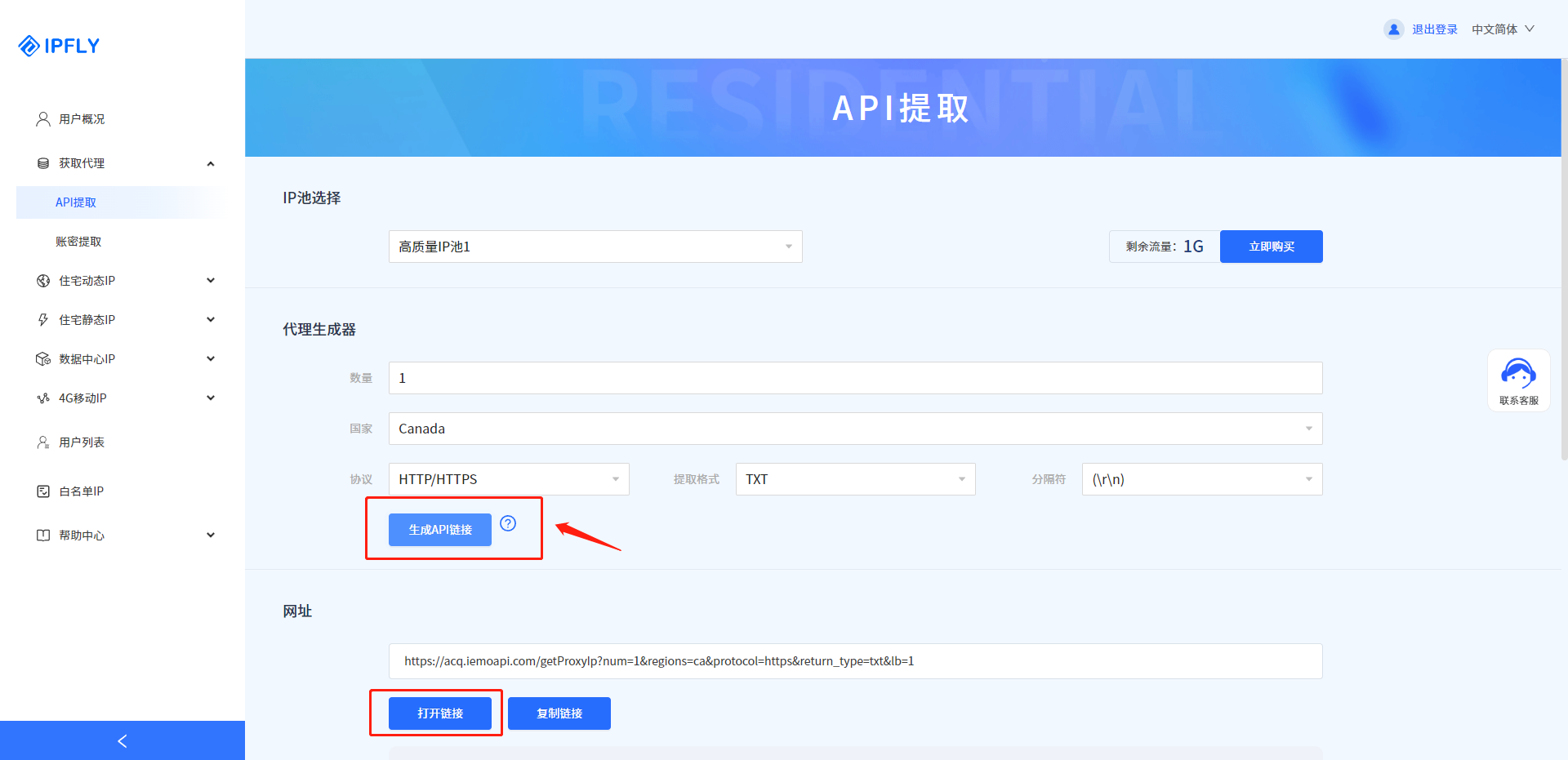Open the 用户列表 page
Image resolution: width=1568 pixels, height=760 pixels.
82,442
